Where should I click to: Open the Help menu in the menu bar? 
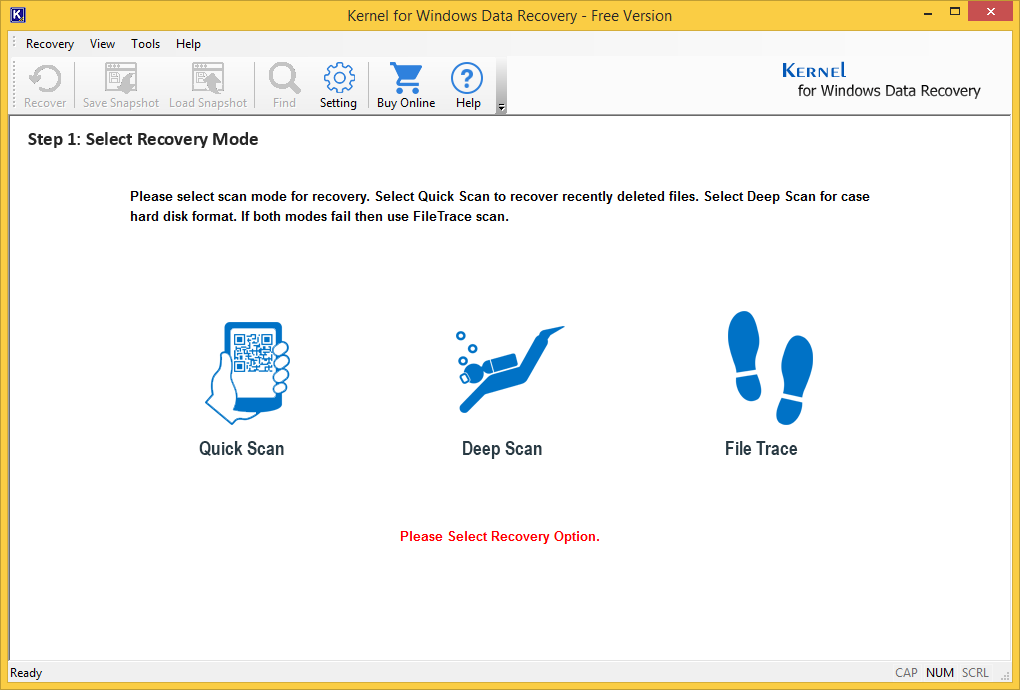[188, 44]
